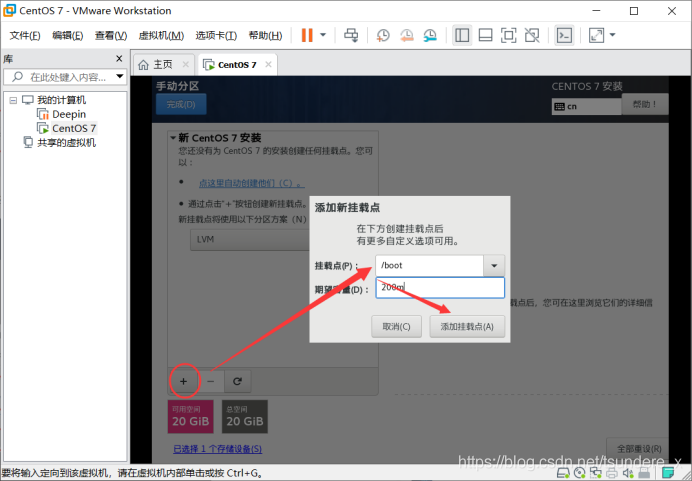Click the 点这里自动创建他们 link
Viewport: 692px width, 481px height.
point(252,183)
